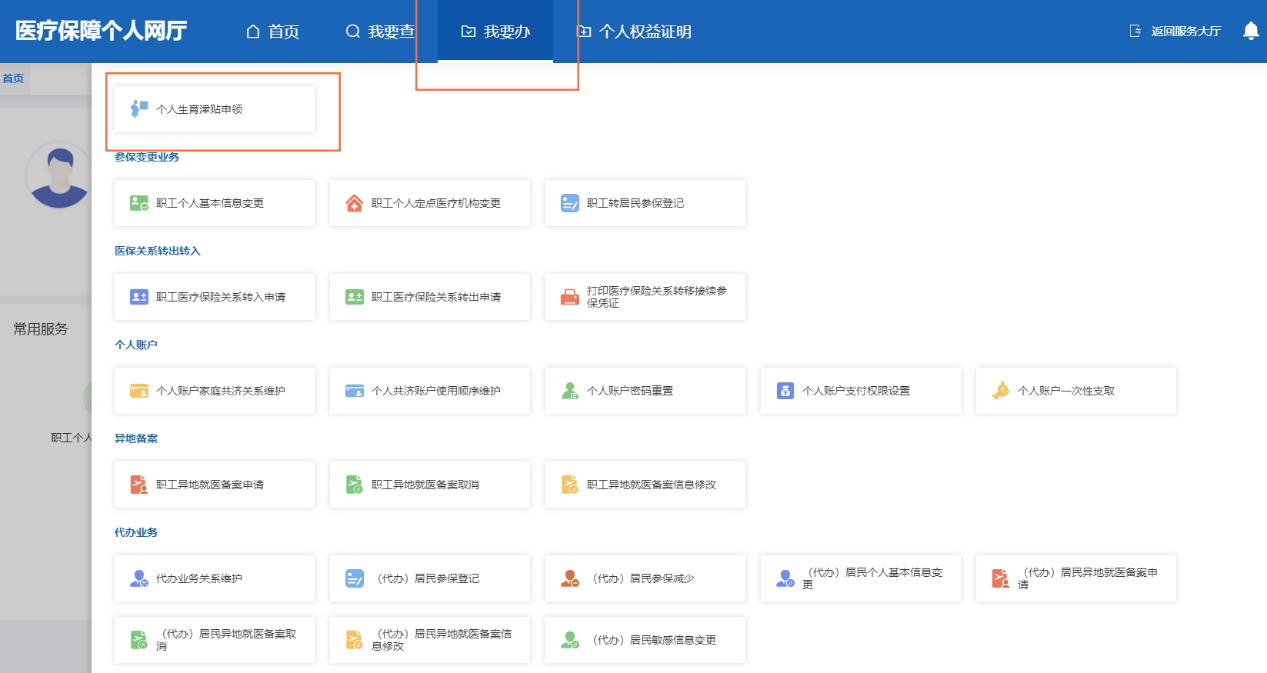Click the notification bell icon
The image size is (1267, 673).
(x=1250, y=31)
